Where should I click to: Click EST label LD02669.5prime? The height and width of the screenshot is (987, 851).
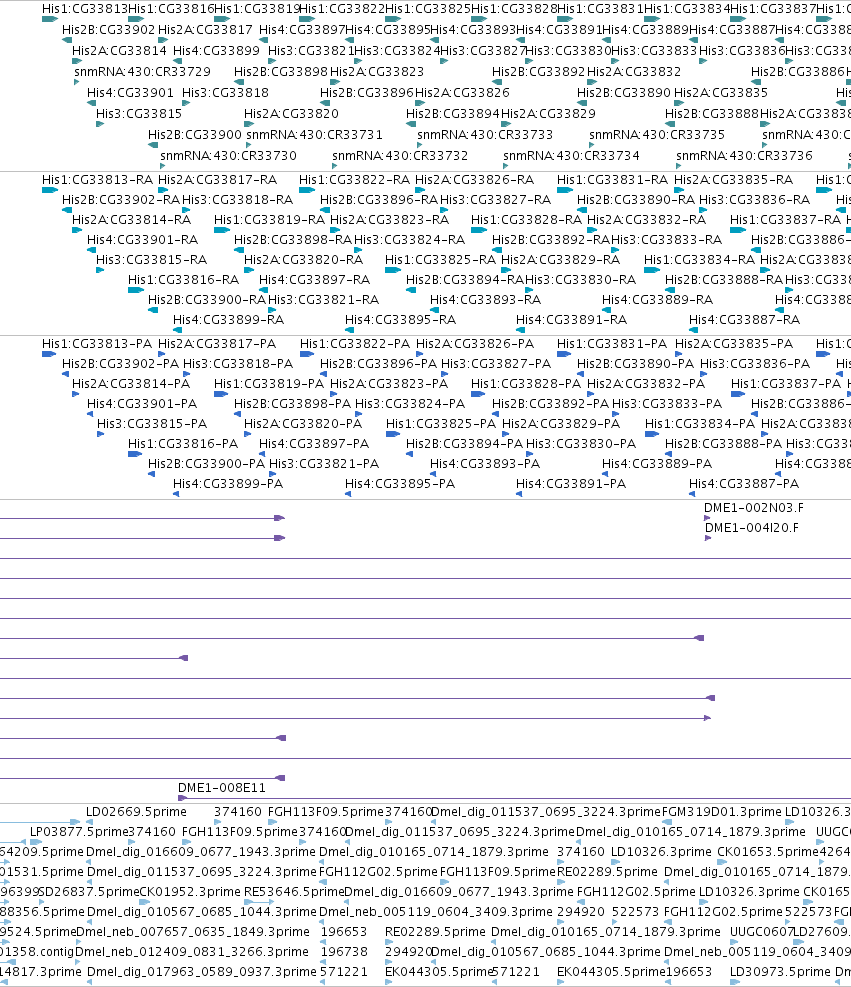coord(137,811)
